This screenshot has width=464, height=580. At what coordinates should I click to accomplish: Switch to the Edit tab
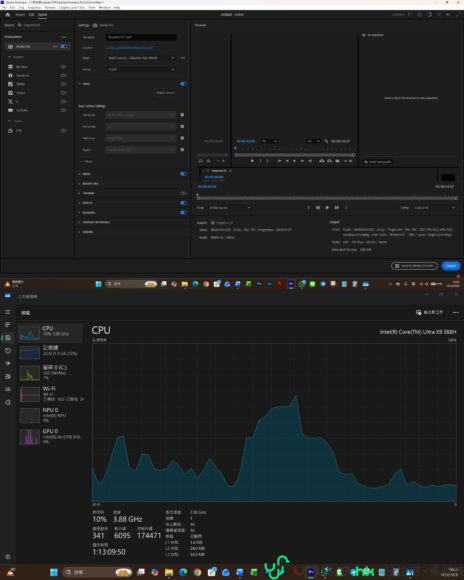pyautogui.click(x=31, y=14)
